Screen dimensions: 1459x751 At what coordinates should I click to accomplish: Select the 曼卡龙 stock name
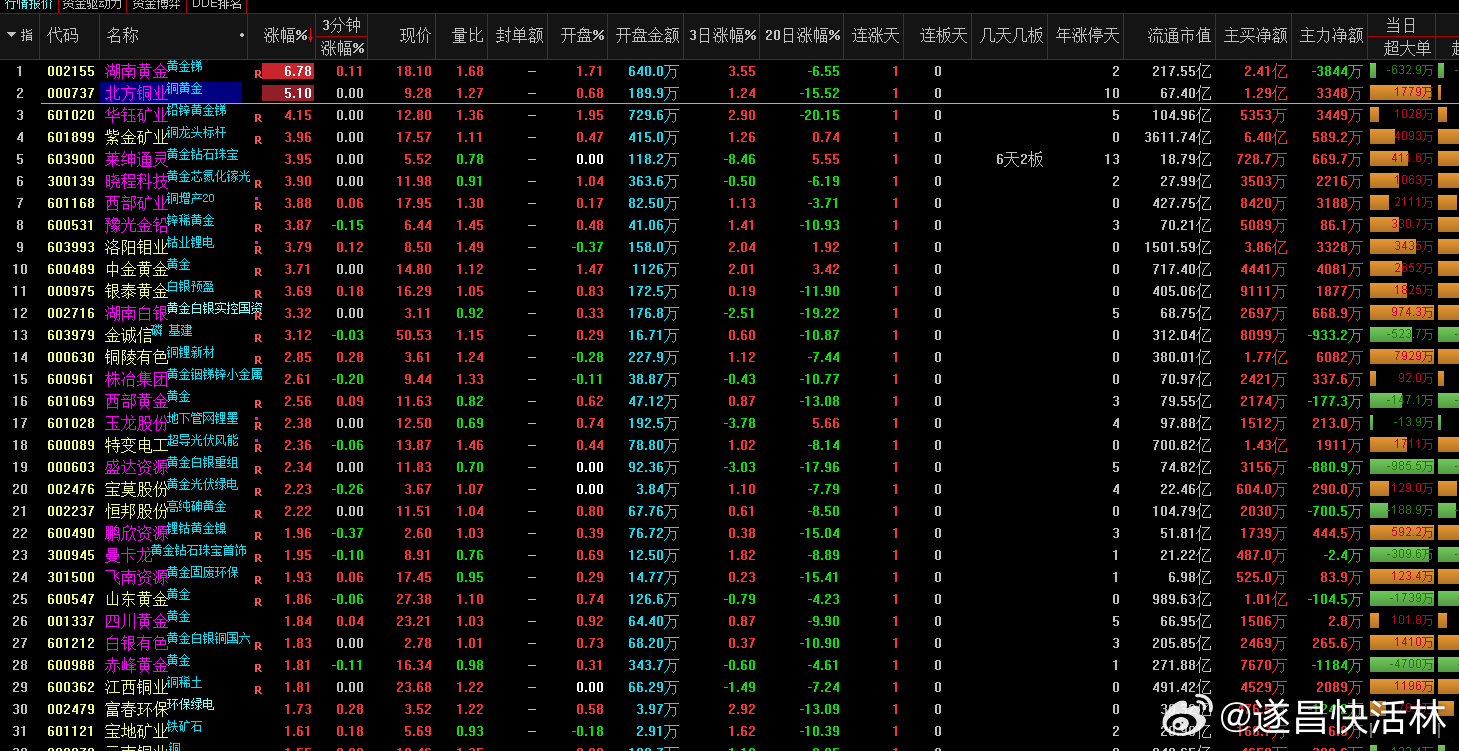[128, 555]
